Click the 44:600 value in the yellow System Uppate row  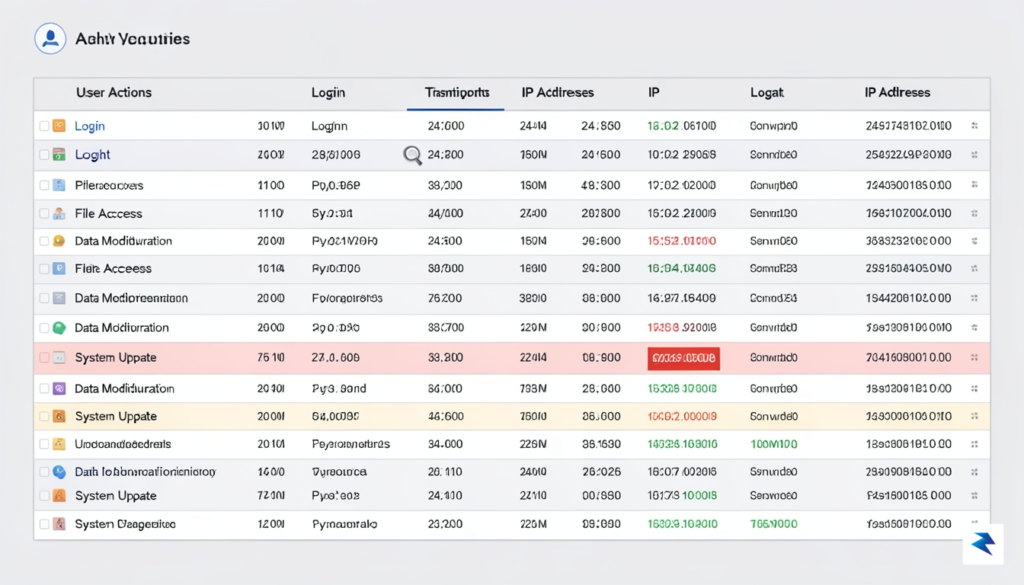point(446,417)
